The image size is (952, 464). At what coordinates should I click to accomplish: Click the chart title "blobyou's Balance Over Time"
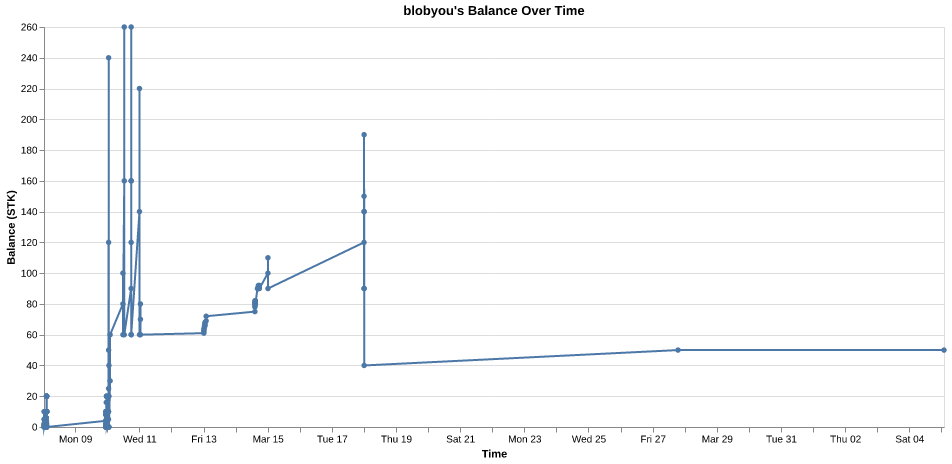(494, 11)
